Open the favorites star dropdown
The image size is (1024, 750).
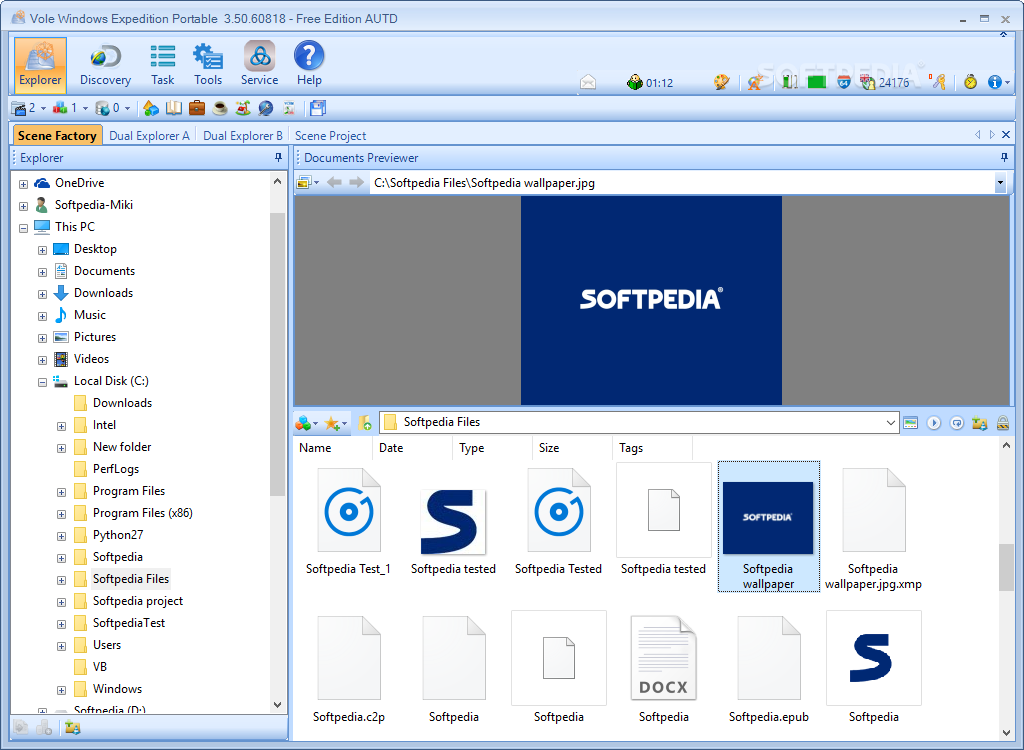[x=336, y=423]
